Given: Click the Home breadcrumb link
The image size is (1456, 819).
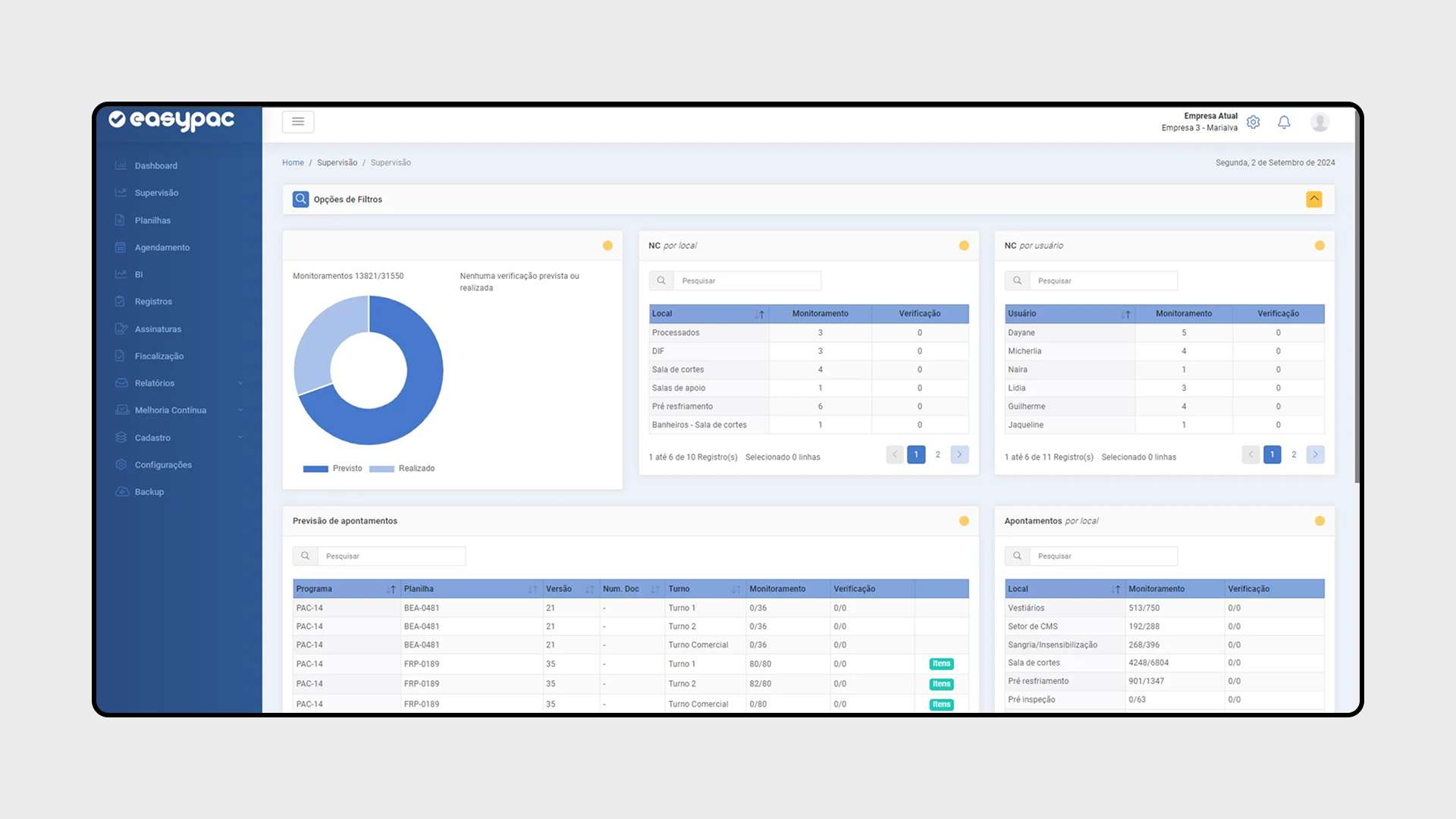Looking at the screenshot, I should [293, 163].
